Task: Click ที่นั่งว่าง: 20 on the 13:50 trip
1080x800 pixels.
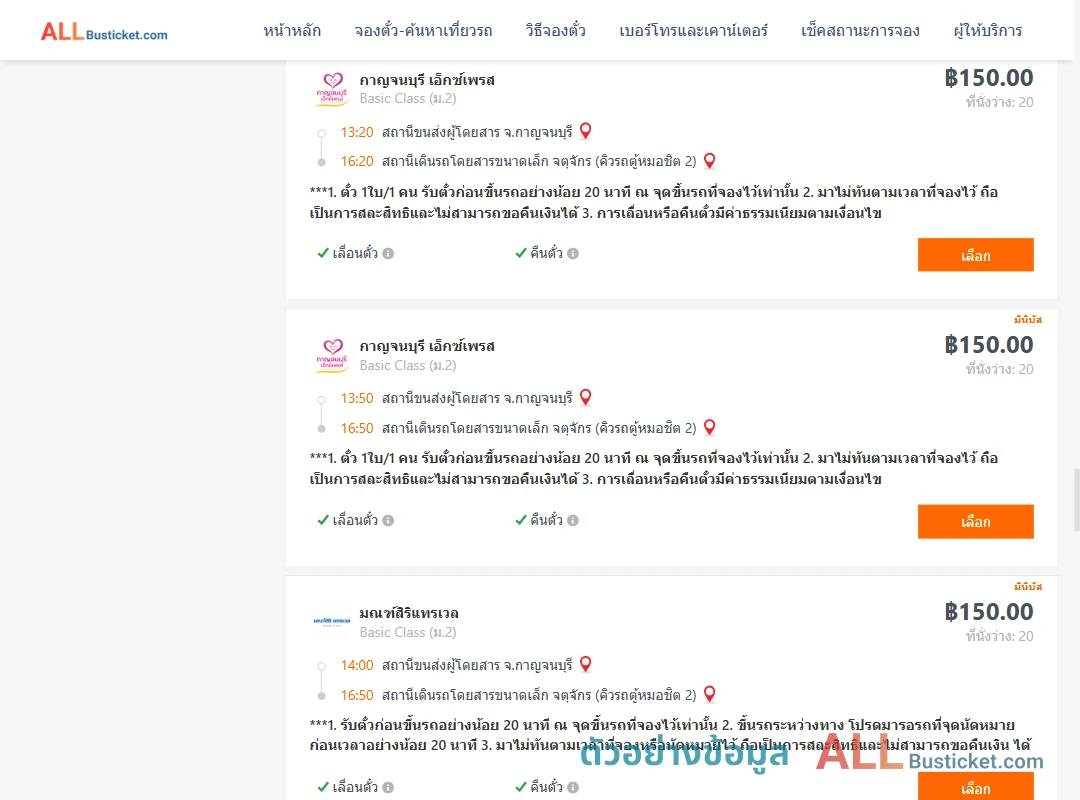Action: click(x=999, y=369)
